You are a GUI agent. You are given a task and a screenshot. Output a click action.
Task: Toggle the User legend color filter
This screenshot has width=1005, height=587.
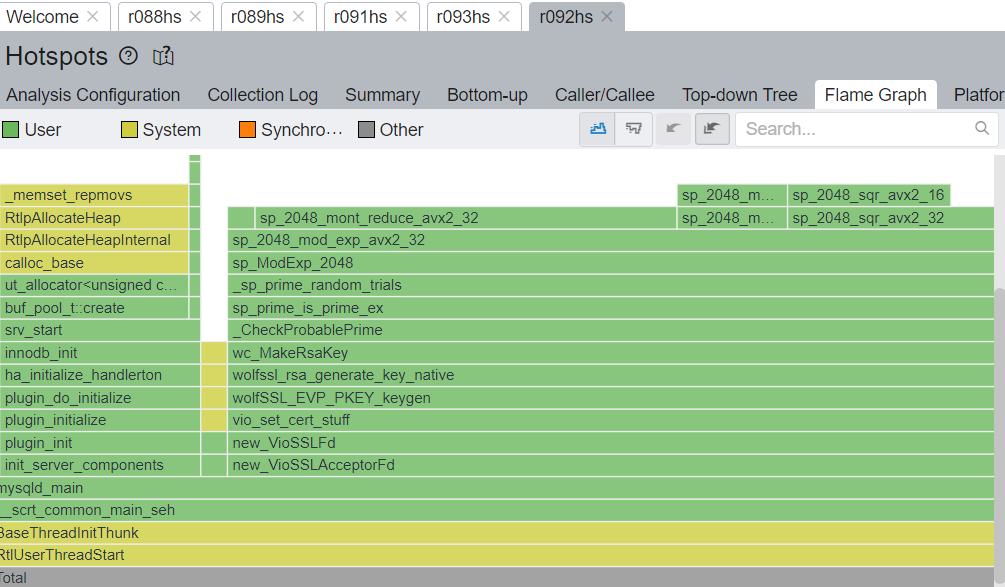pyautogui.click(x=11, y=130)
